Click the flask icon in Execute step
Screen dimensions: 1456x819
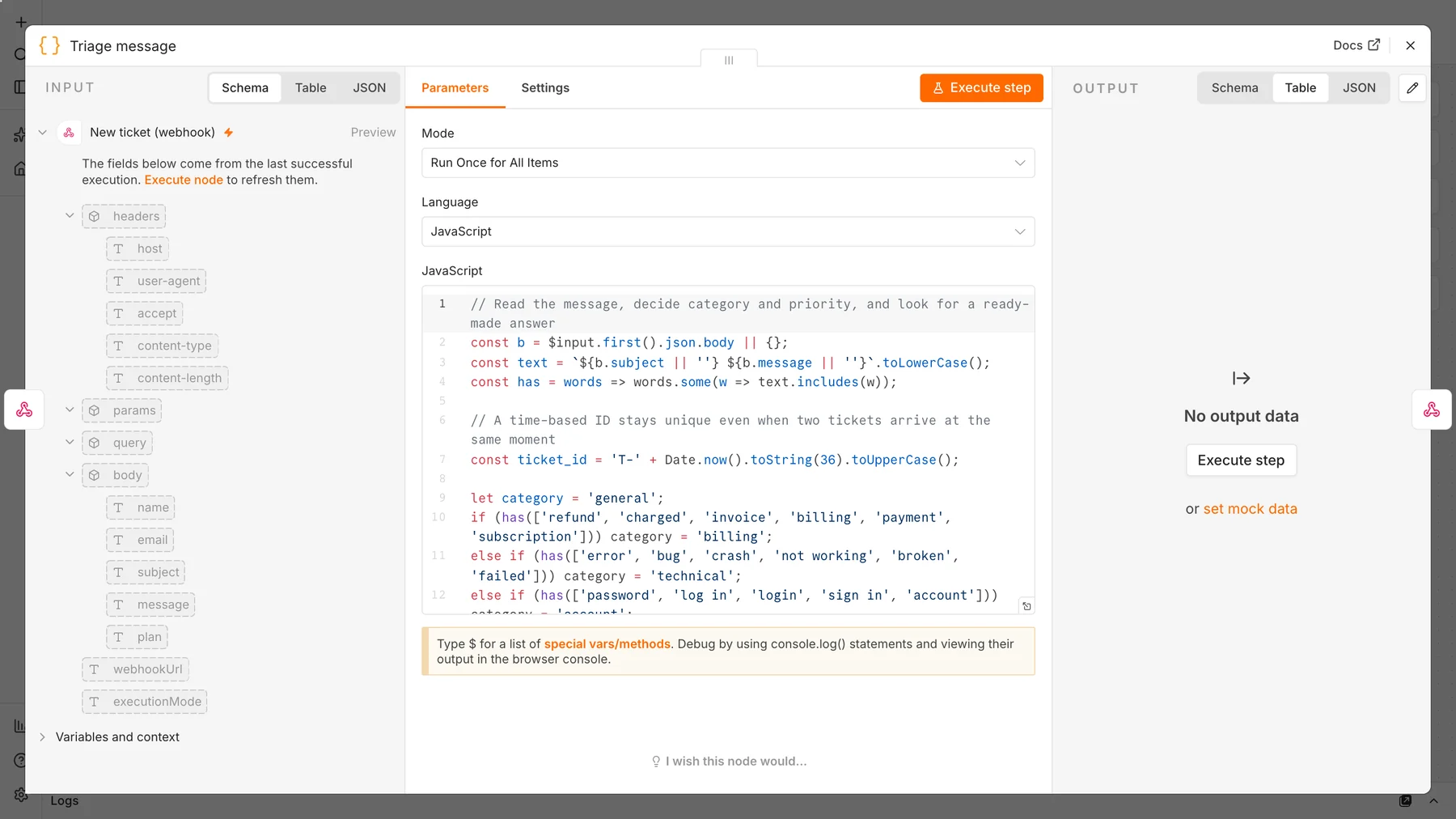coord(938,87)
